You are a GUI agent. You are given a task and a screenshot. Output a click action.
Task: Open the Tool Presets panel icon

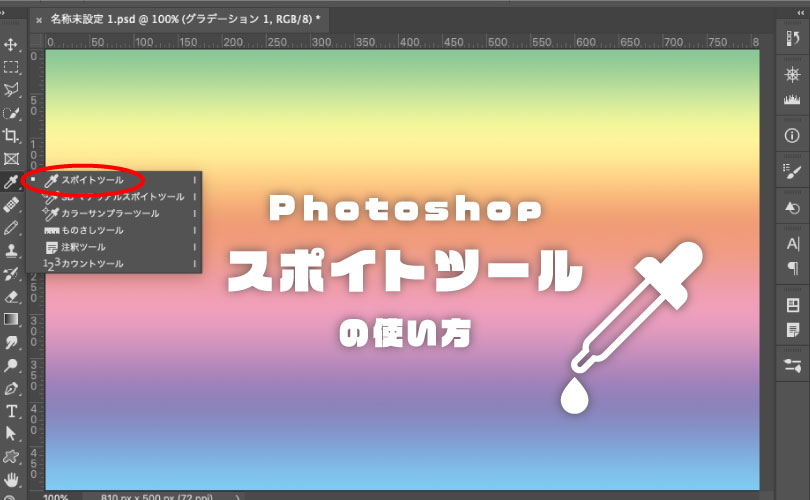tap(792, 366)
